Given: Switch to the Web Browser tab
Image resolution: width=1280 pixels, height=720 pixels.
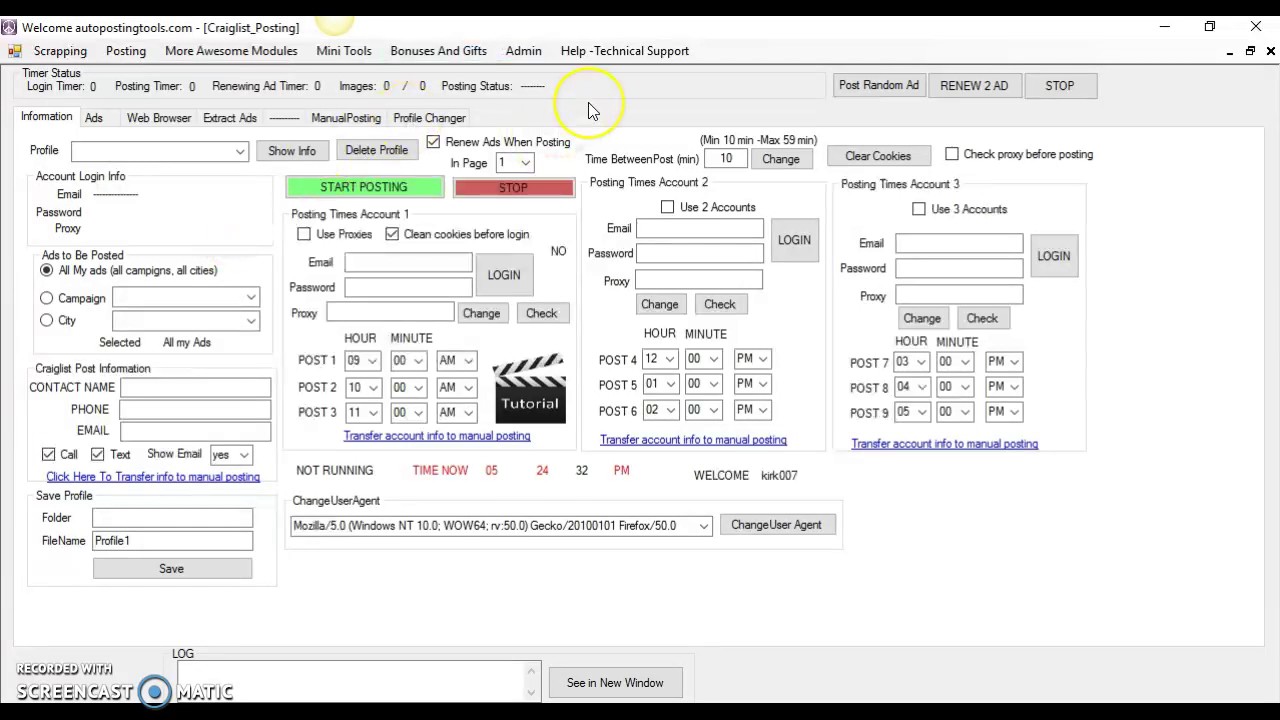Looking at the screenshot, I should click(159, 118).
